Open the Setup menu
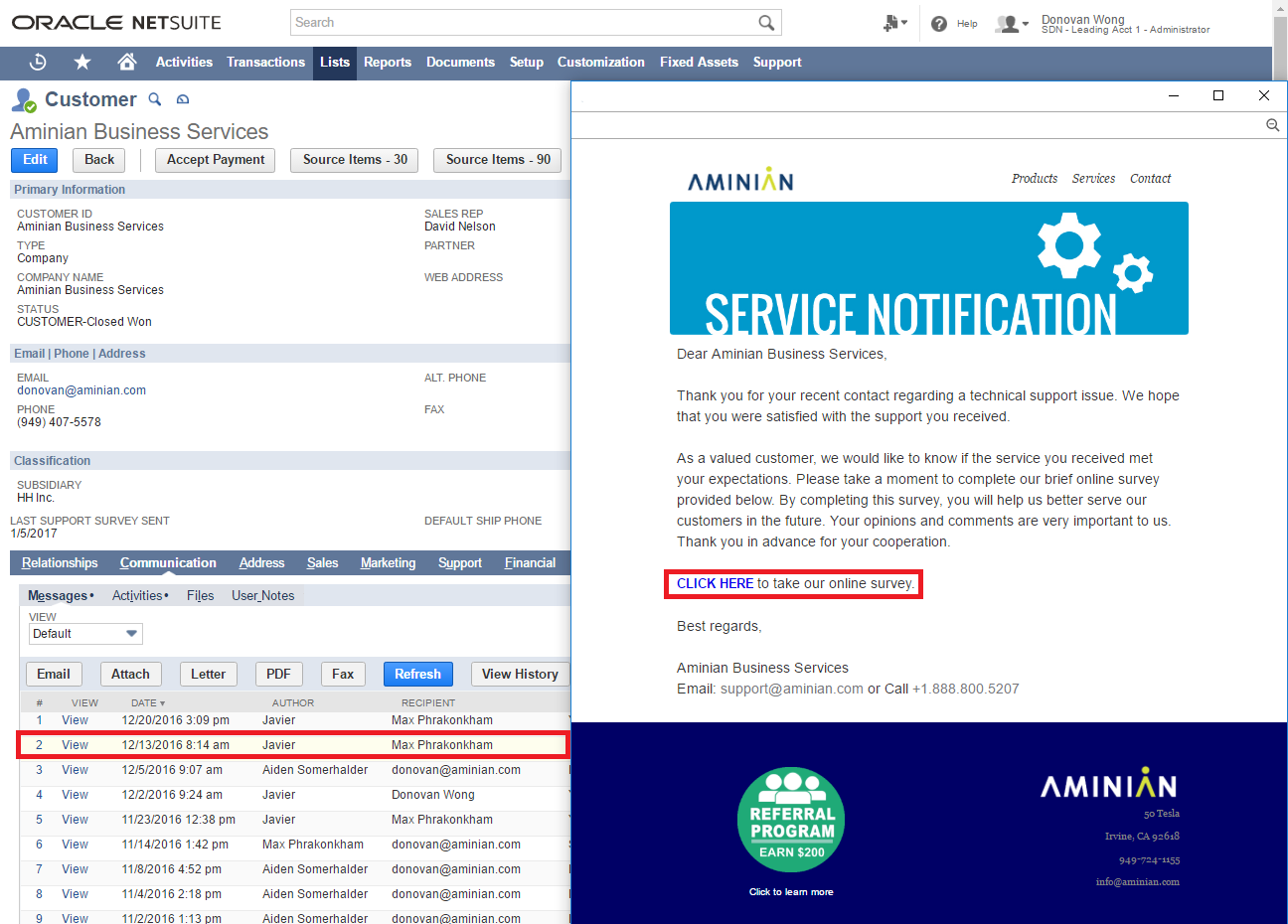The image size is (1288, 924). (527, 62)
